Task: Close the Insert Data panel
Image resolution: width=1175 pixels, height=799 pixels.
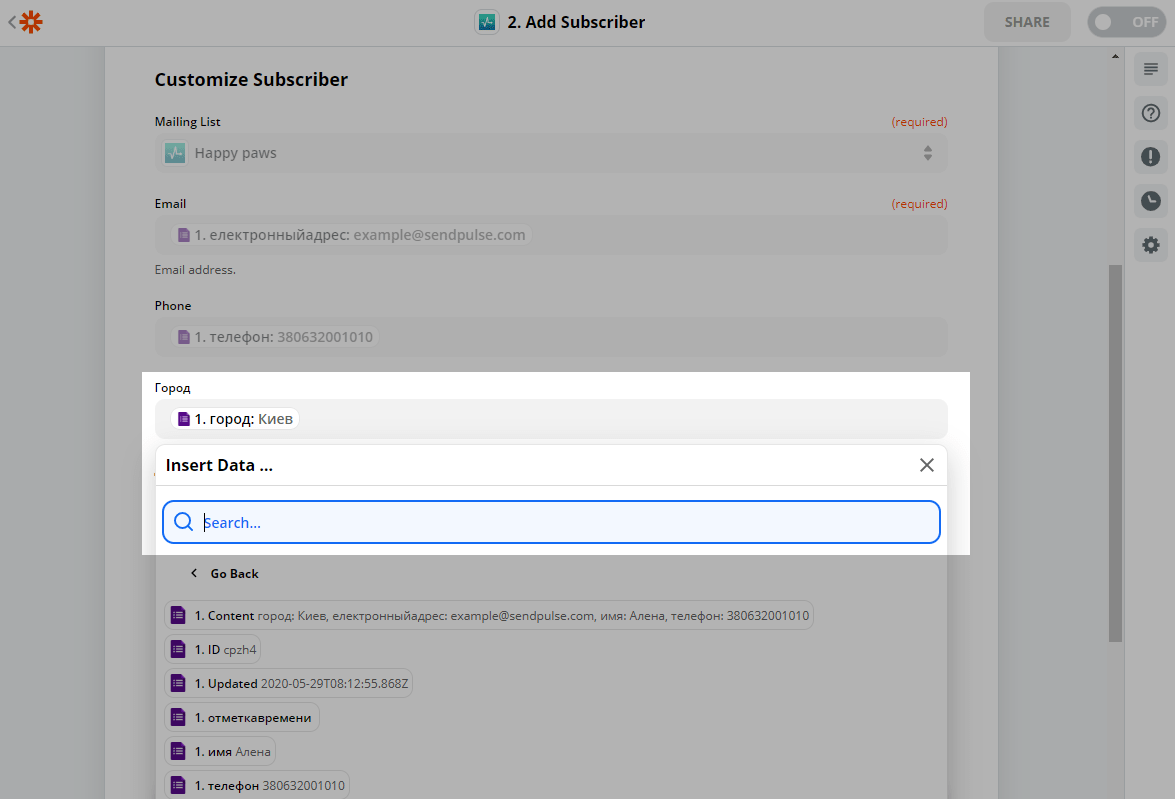Action: (926, 465)
